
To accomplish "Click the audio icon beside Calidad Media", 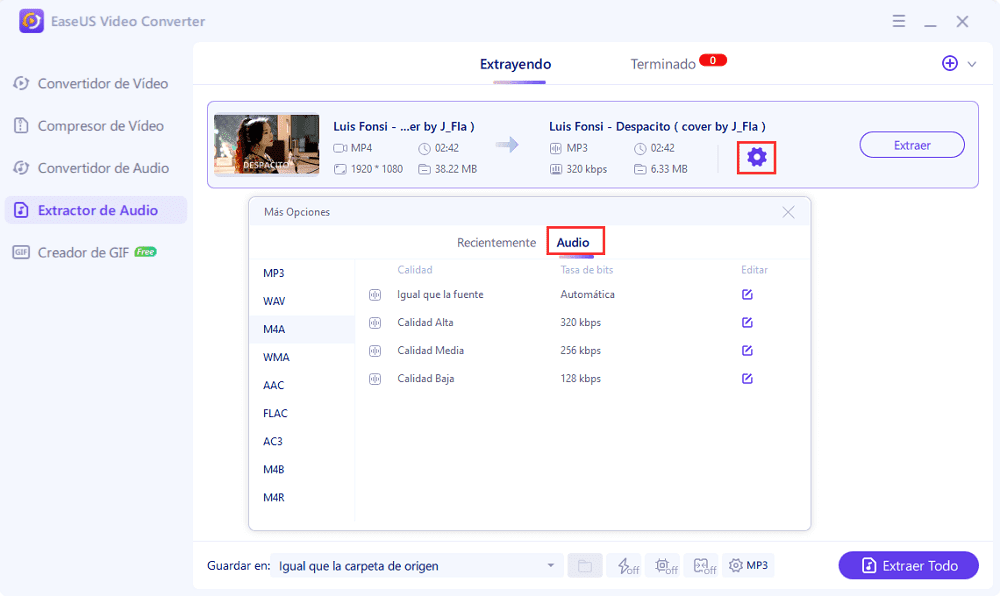I will click(375, 351).
